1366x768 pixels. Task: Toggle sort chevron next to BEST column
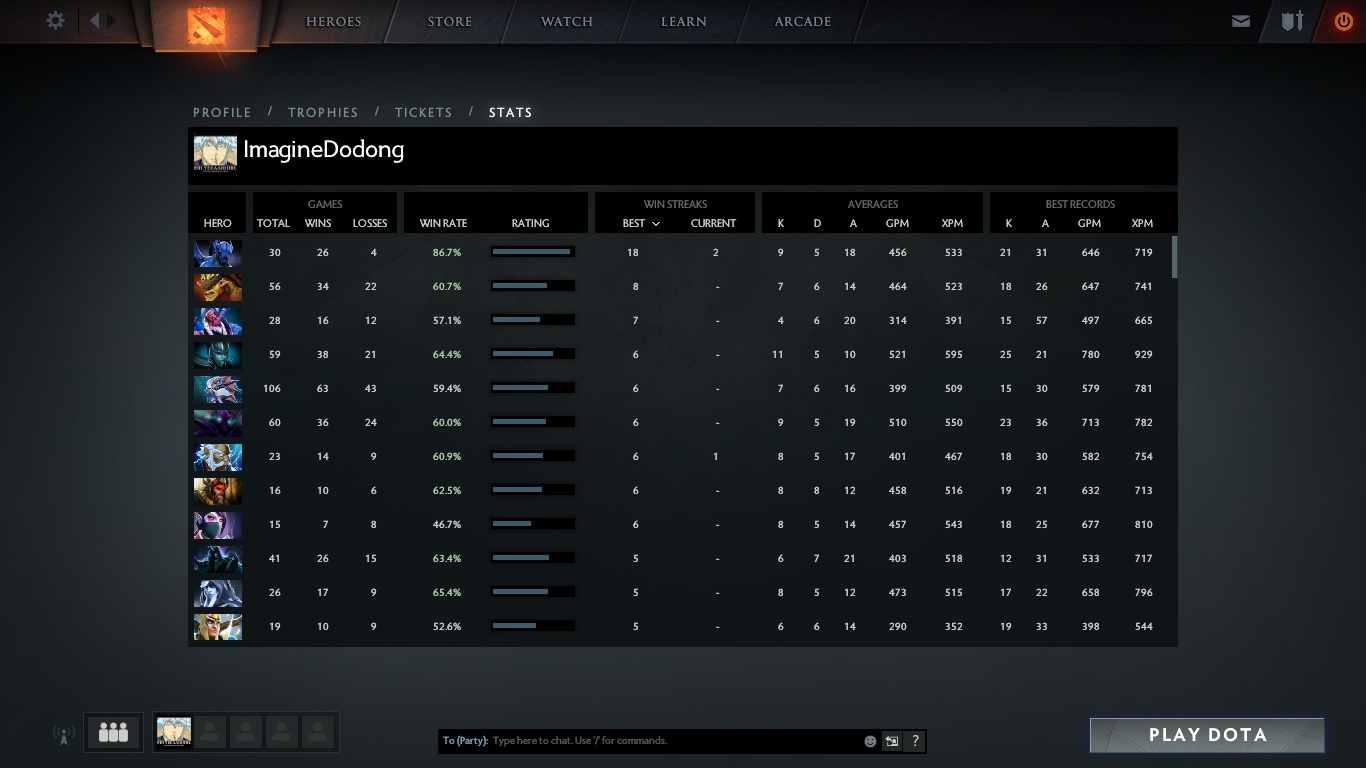(x=656, y=224)
